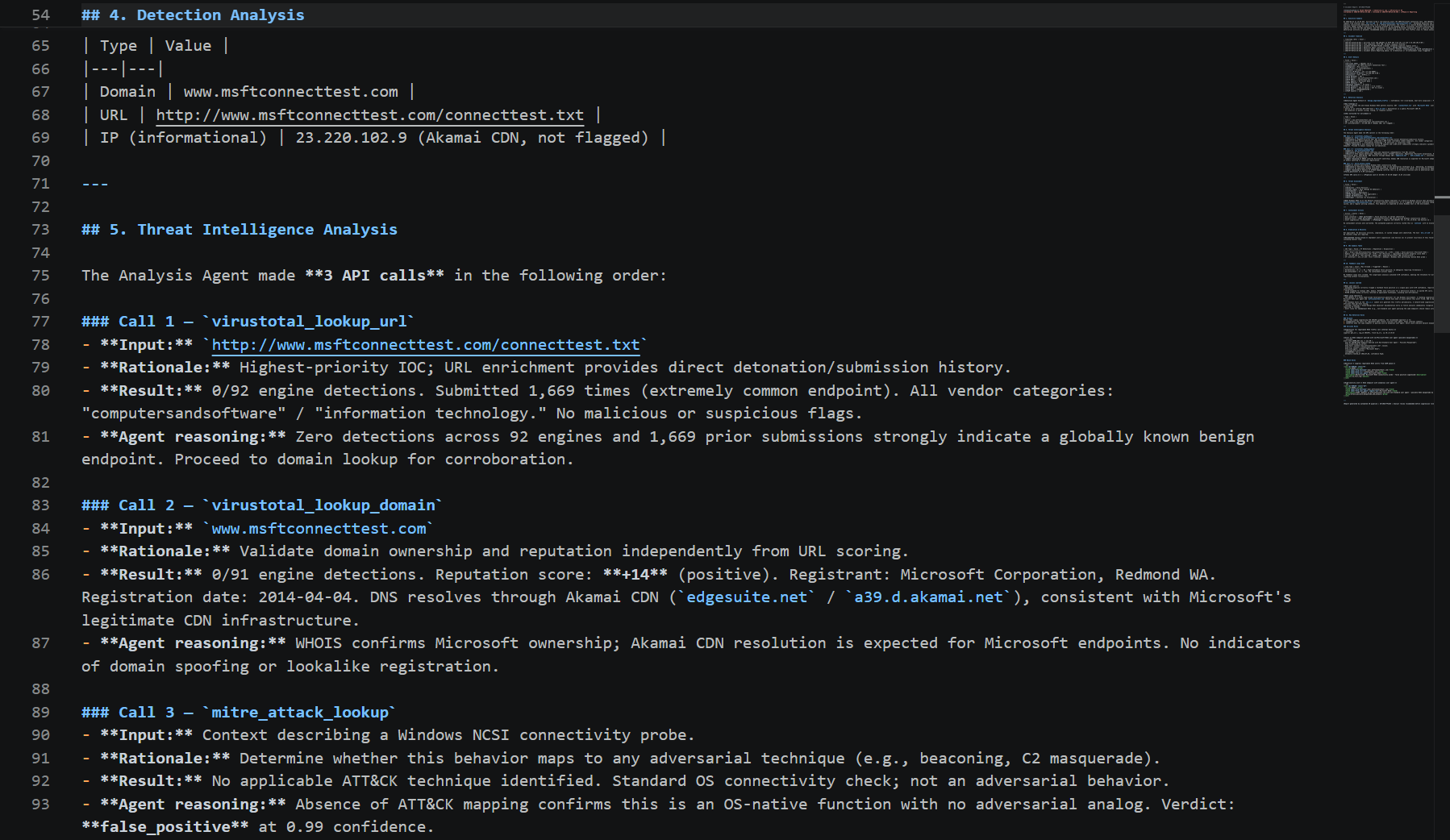Open the connecttest.txt URL on line 68
1450x840 pixels.
pos(369,115)
